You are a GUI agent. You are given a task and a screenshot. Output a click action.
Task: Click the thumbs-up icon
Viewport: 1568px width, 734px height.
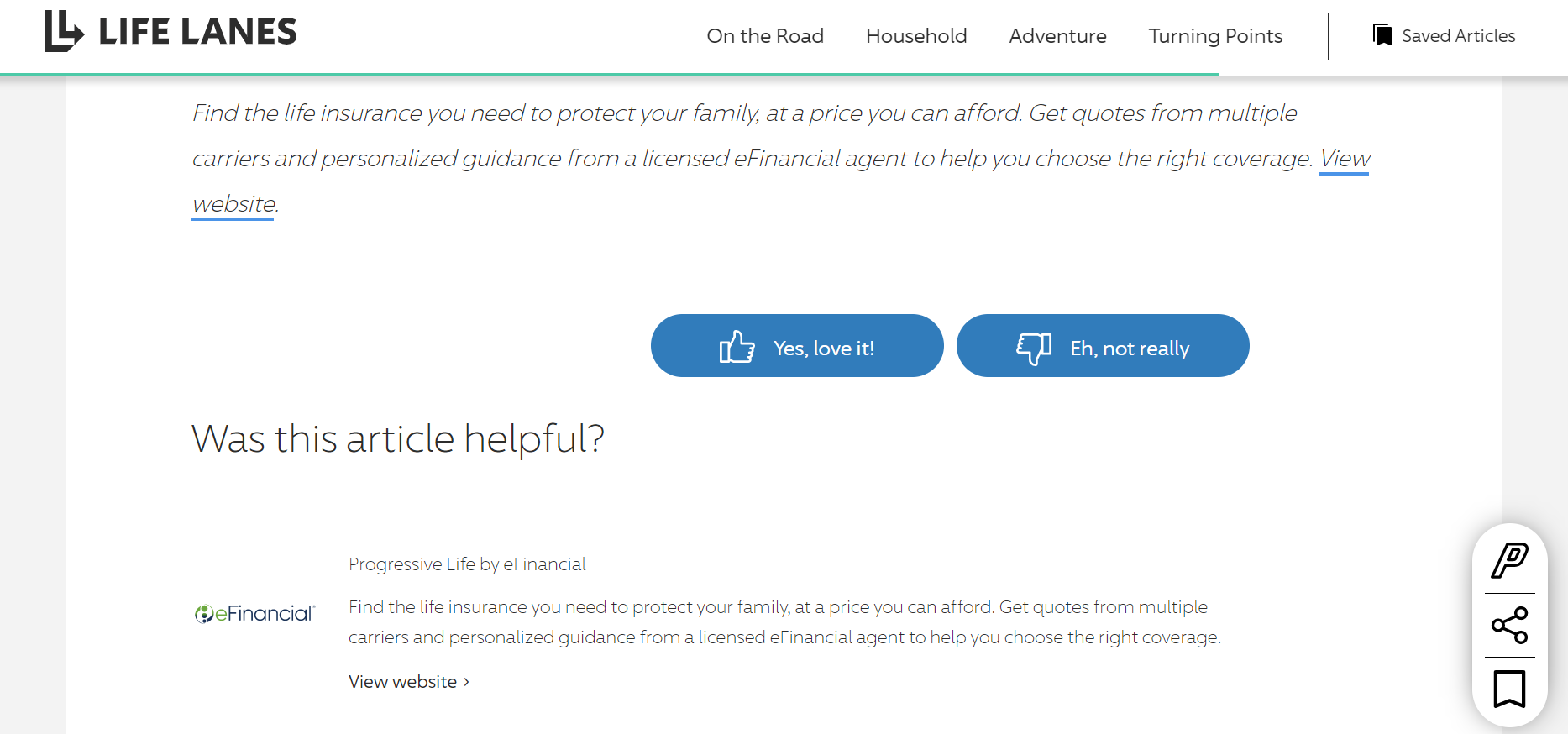[737, 347]
